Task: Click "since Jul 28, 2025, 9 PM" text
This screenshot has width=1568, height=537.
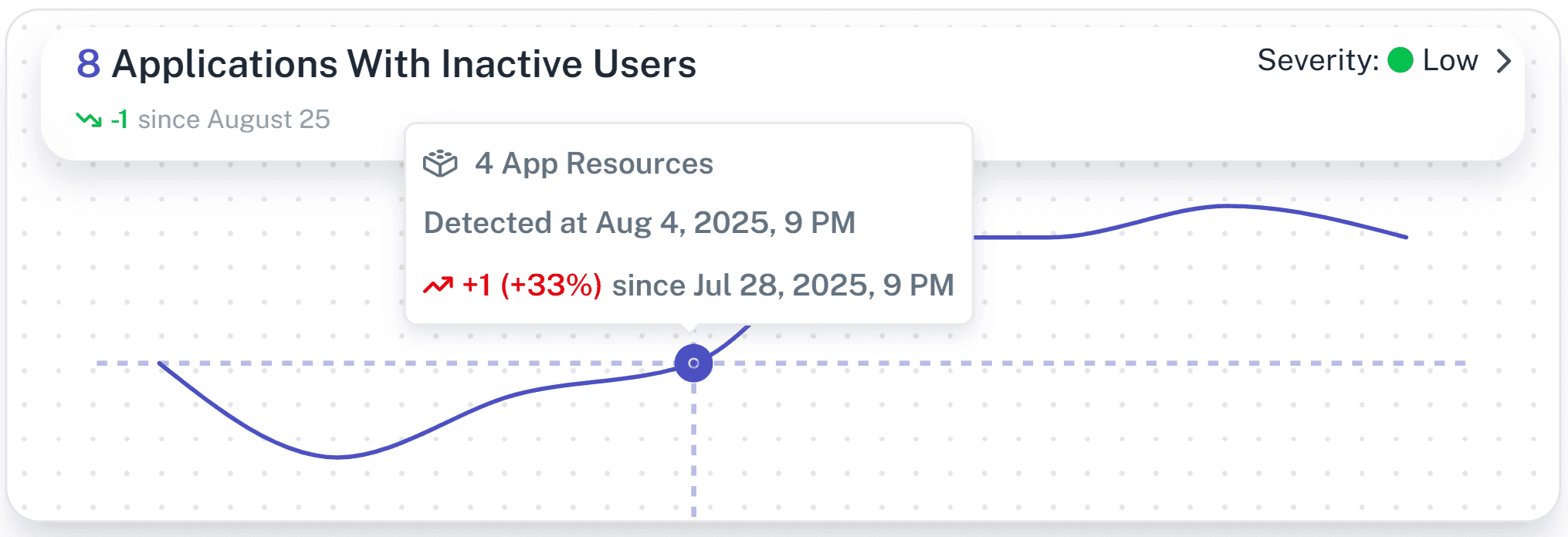Action: (783, 285)
